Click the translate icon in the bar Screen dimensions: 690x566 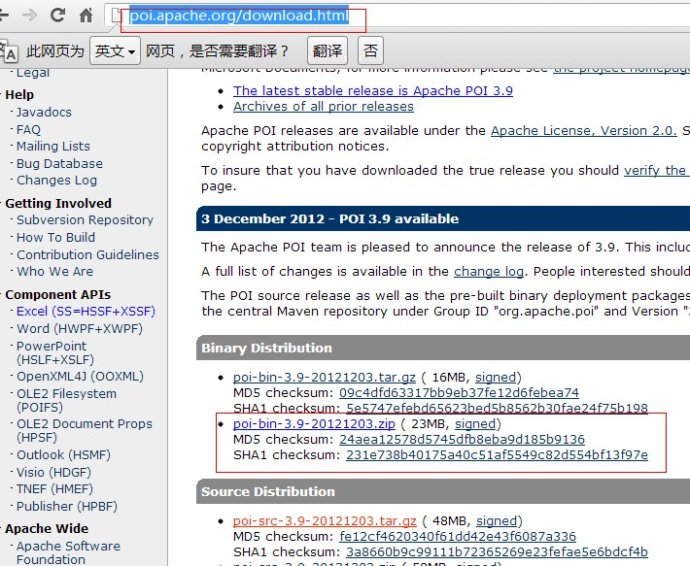click(x=9, y=51)
